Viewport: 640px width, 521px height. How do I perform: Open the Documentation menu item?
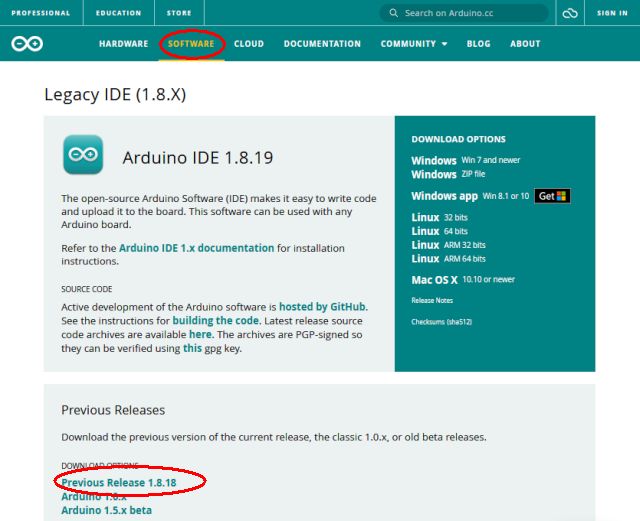pyautogui.click(x=322, y=44)
